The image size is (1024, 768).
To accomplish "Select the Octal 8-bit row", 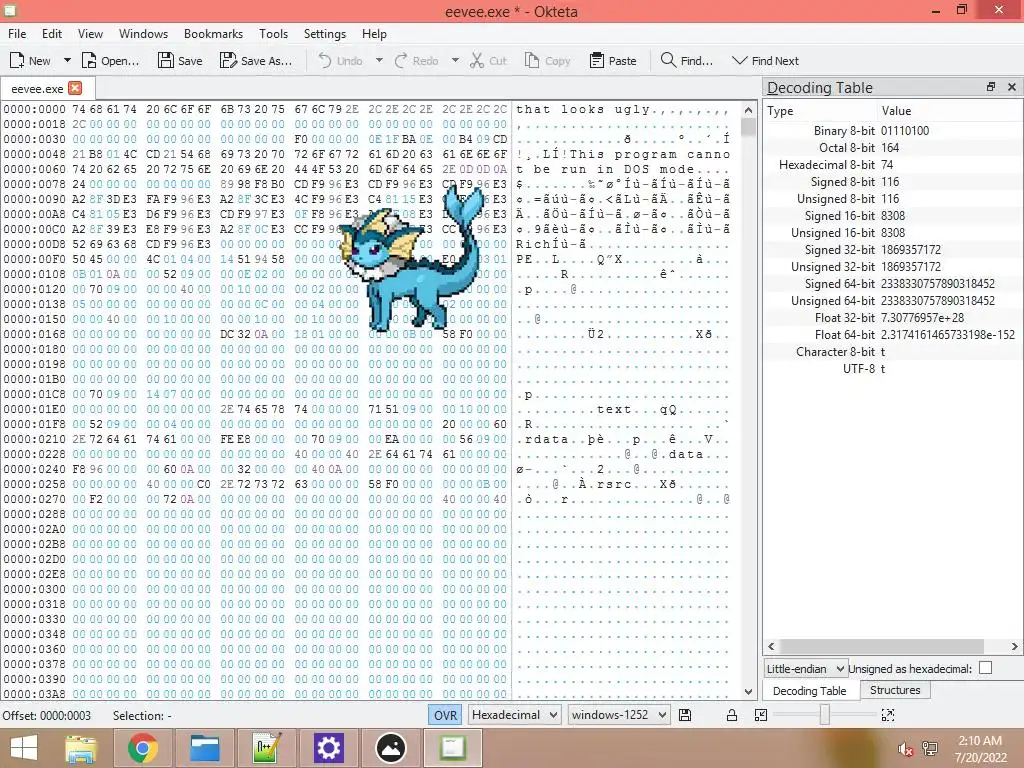I will pyautogui.click(x=893, y=148).
